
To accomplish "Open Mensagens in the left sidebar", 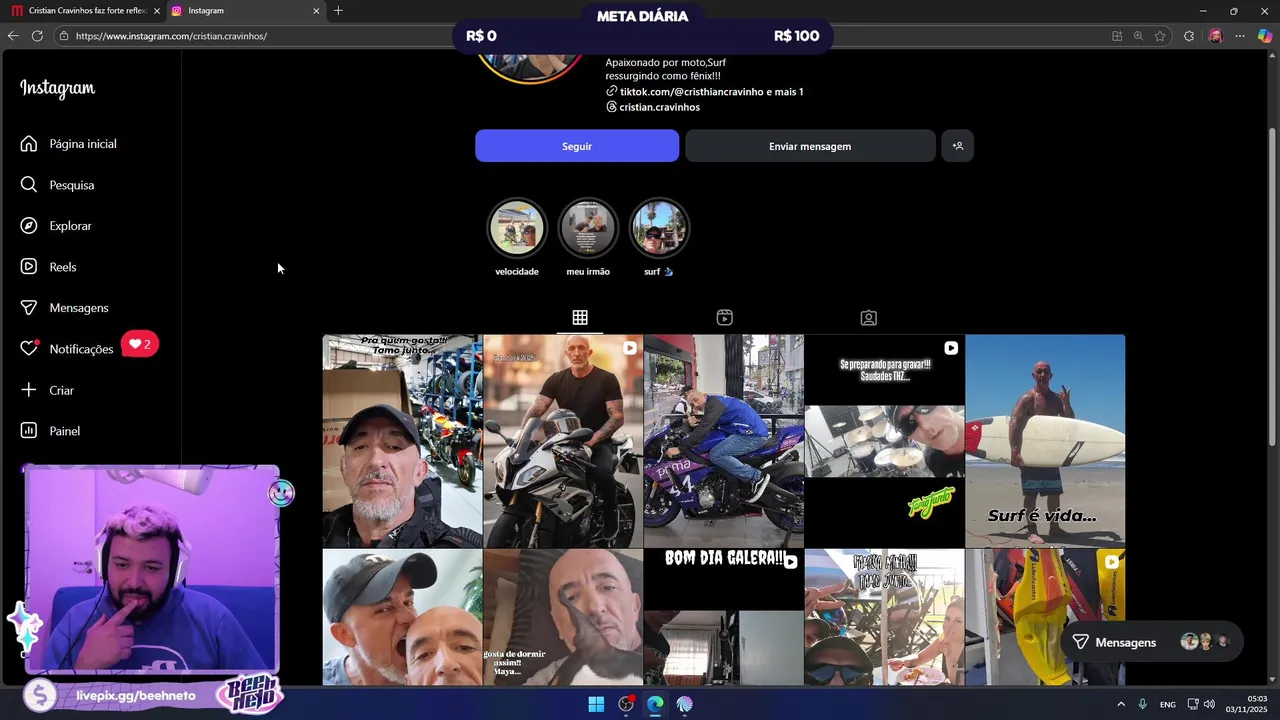I will pyautogui.click(x=78, y=308).
